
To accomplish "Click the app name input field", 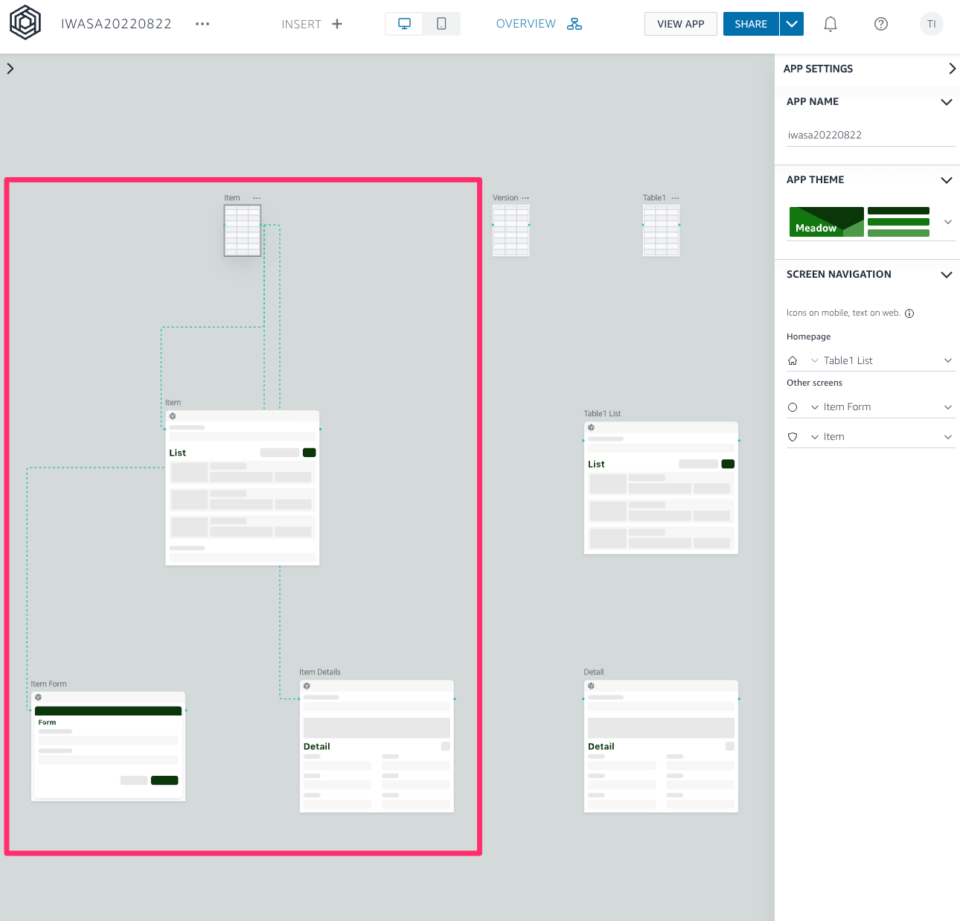I will click(x=870, y=134).
